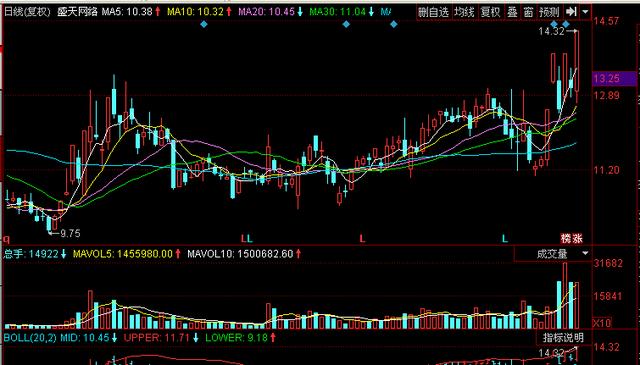
Task: Click the red L marker mid-chart bottom
Action: click(x=362, y=238)
